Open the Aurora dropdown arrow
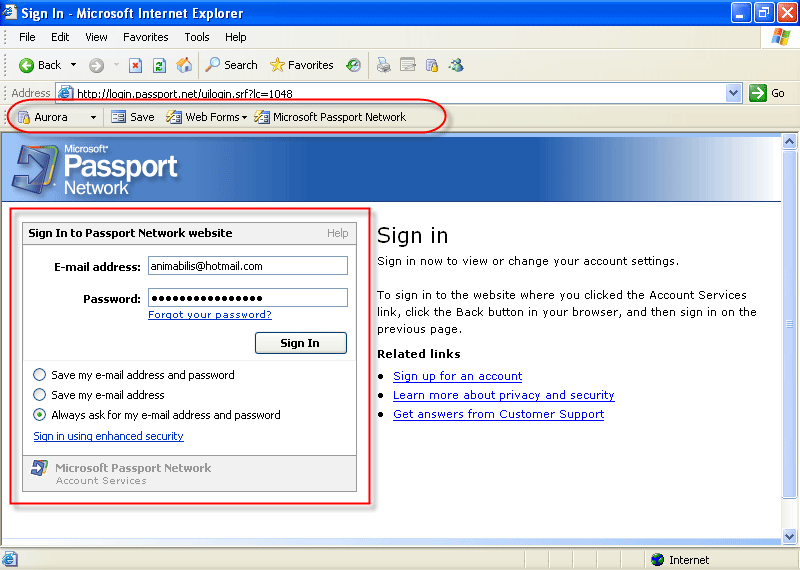This screenshot has height=570, width=800. [x=93, y=117]
